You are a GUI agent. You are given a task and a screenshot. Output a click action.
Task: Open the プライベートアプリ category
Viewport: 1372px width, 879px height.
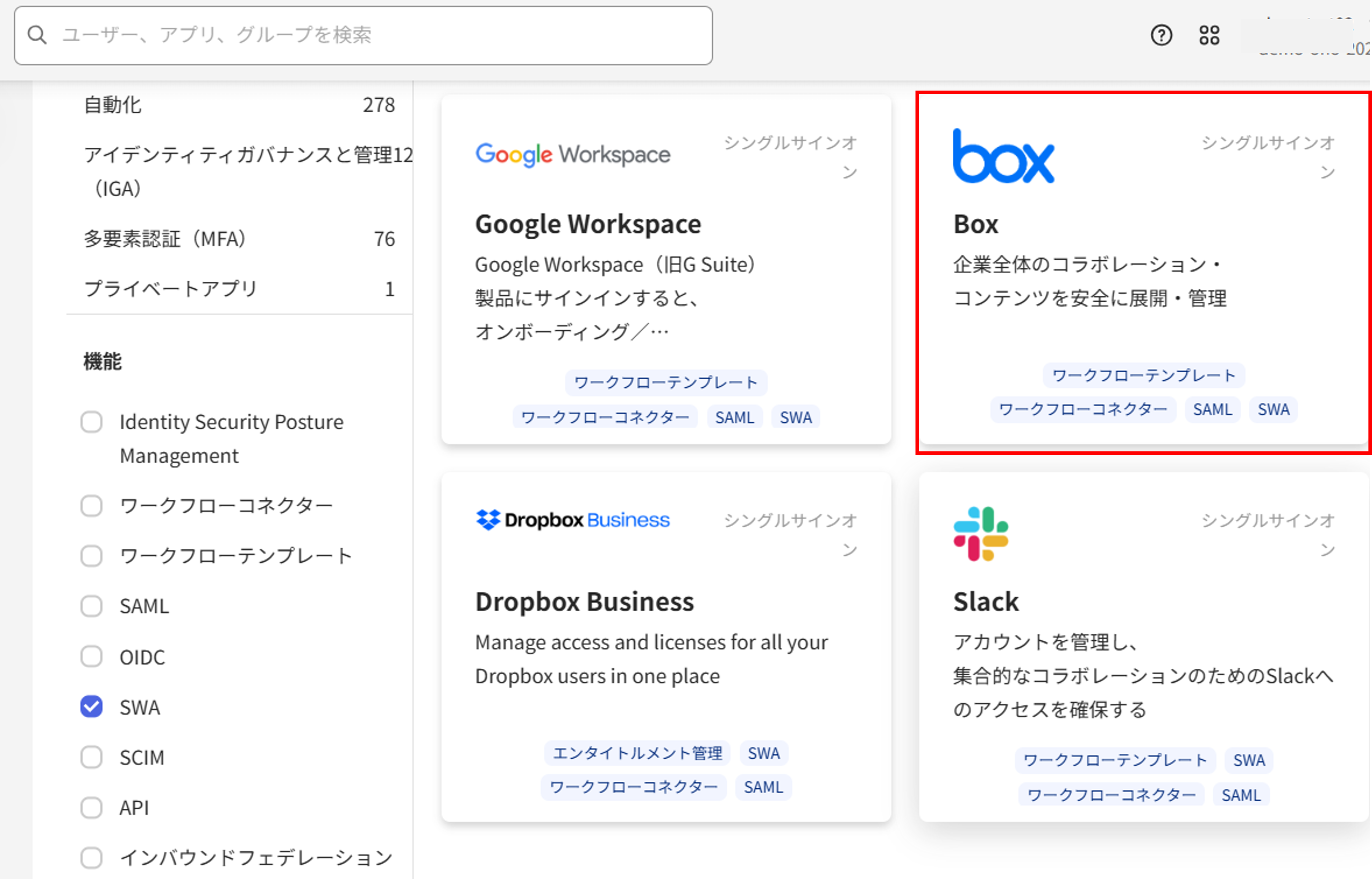point(171,289)
